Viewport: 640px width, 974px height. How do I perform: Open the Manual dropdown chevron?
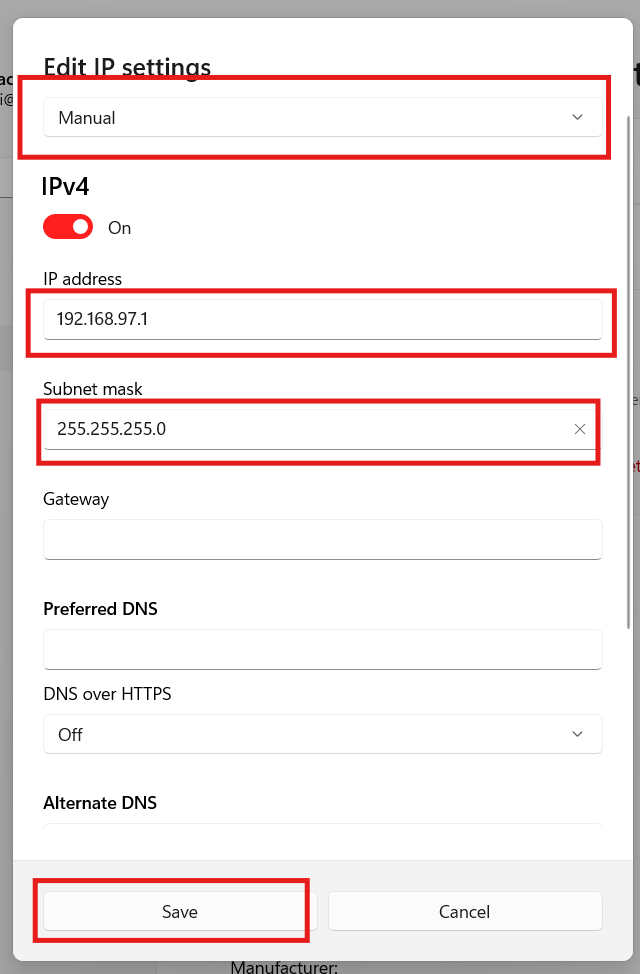pyautogui.click(x=577, y=116)
